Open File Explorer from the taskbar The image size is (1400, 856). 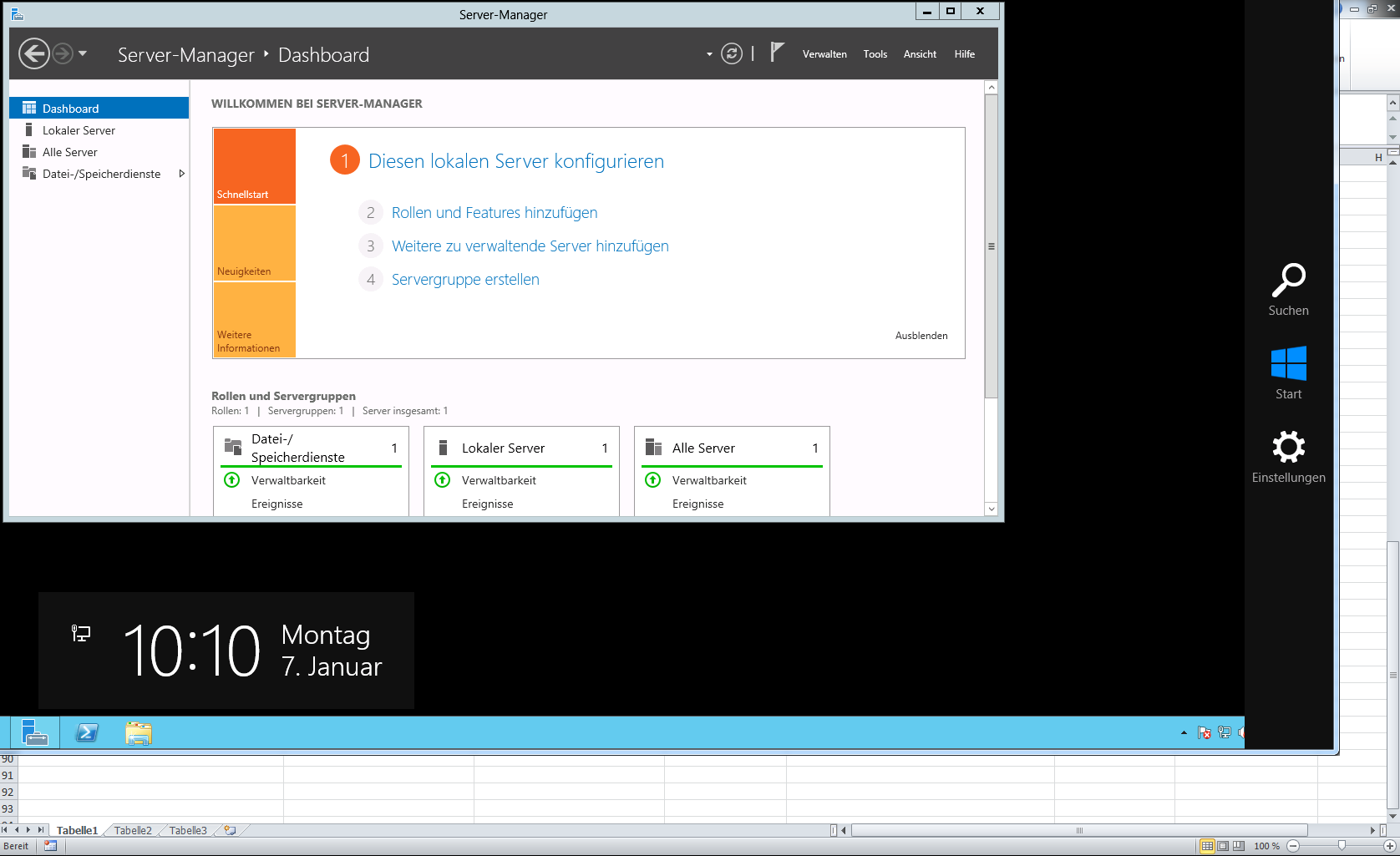139,732
